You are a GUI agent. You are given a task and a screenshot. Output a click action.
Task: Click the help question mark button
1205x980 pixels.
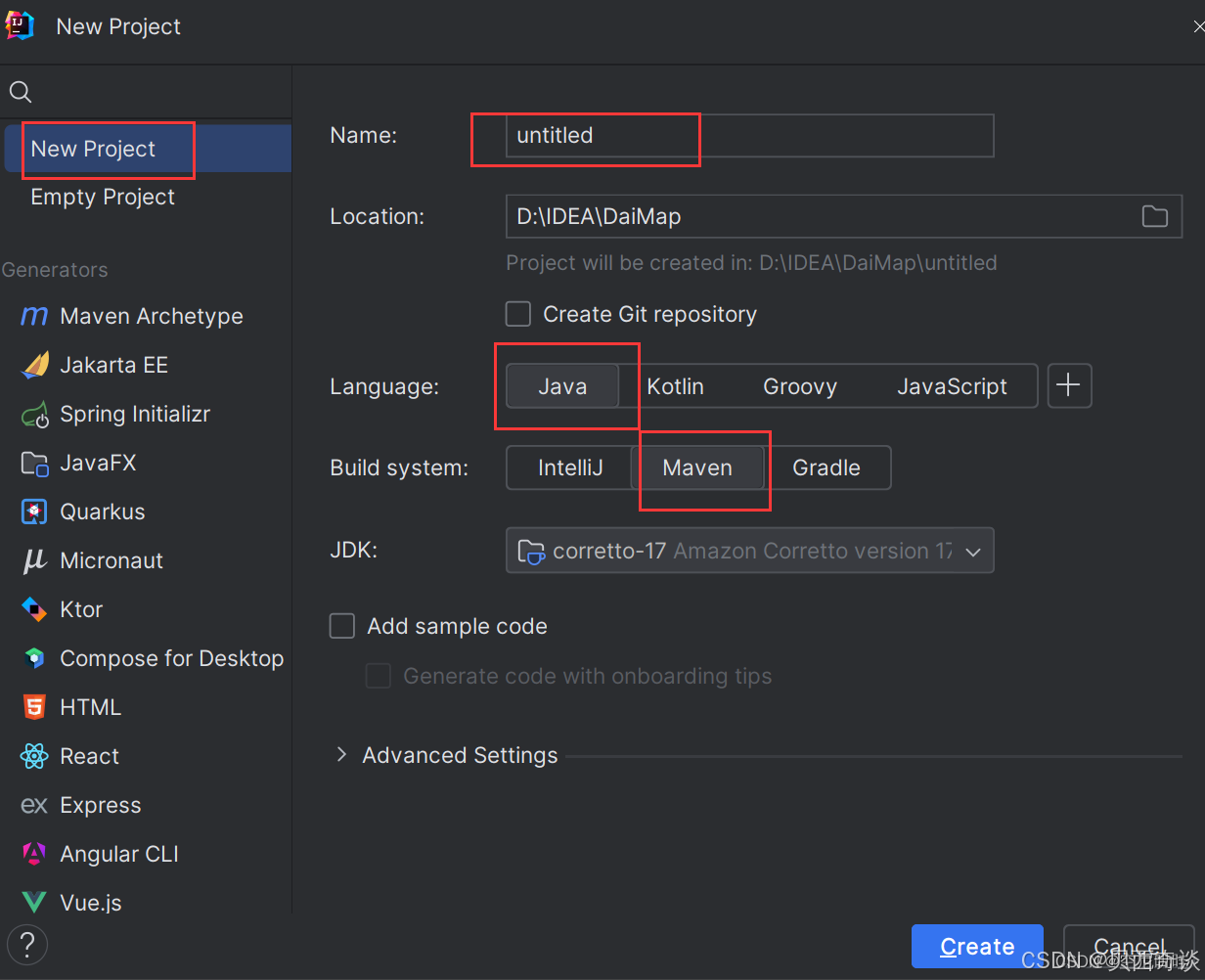[x=27, y=945]
